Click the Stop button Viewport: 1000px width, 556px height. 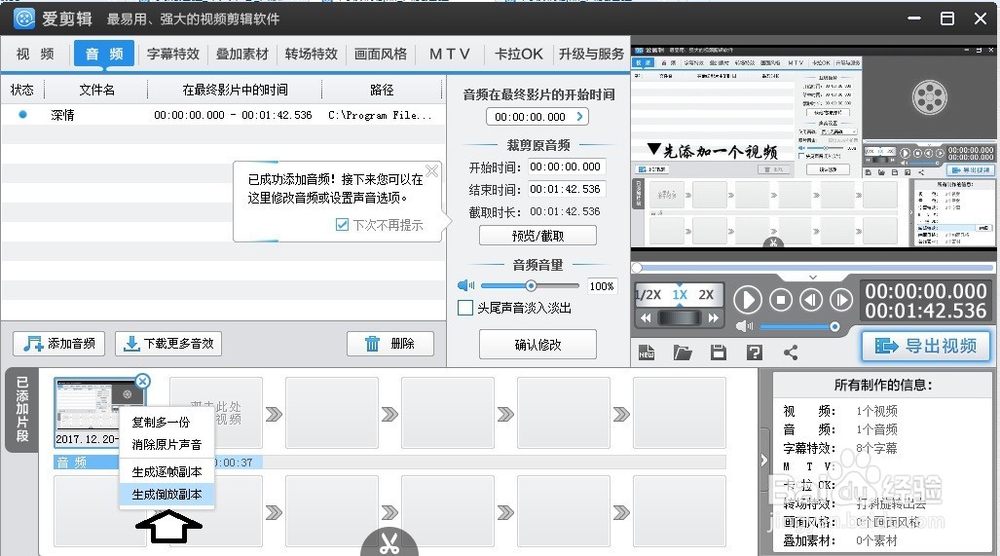781,300
